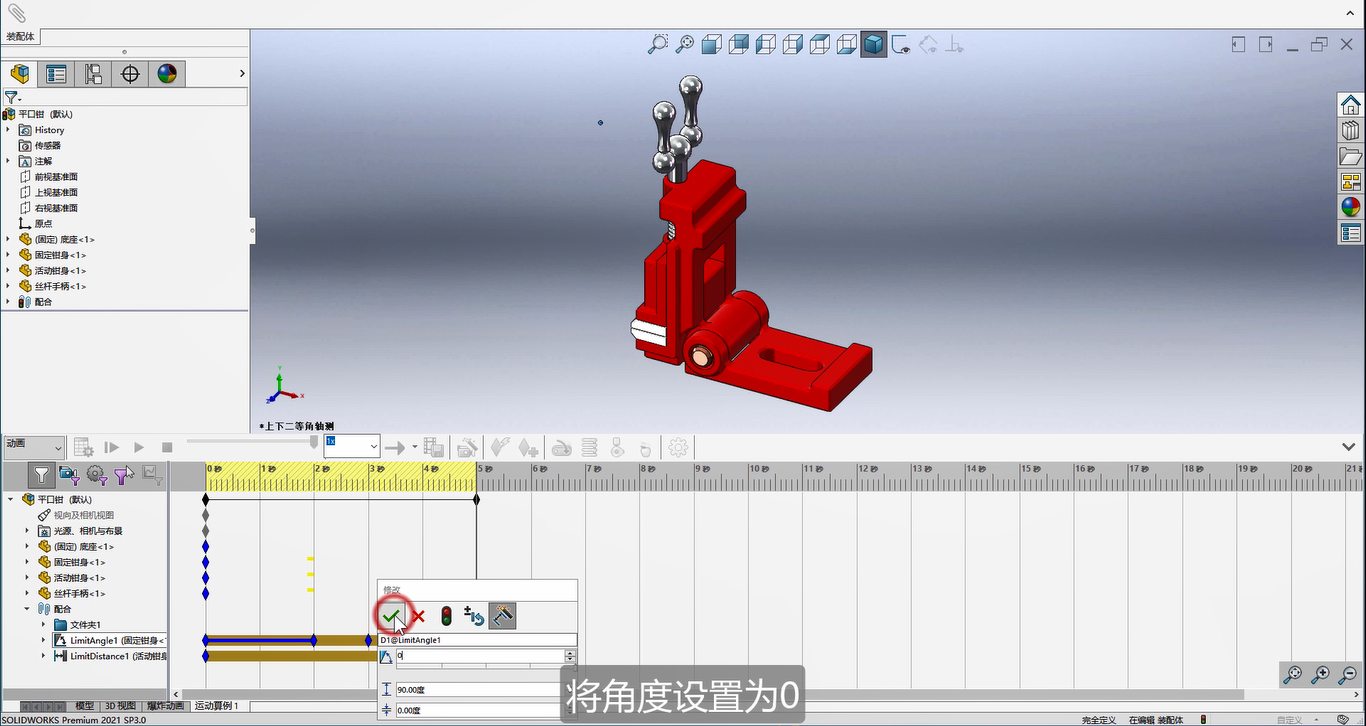The image size is (1366, 726).
Task: Toggle the Filter Animated camera icon
Action: [x=68, y=475]
